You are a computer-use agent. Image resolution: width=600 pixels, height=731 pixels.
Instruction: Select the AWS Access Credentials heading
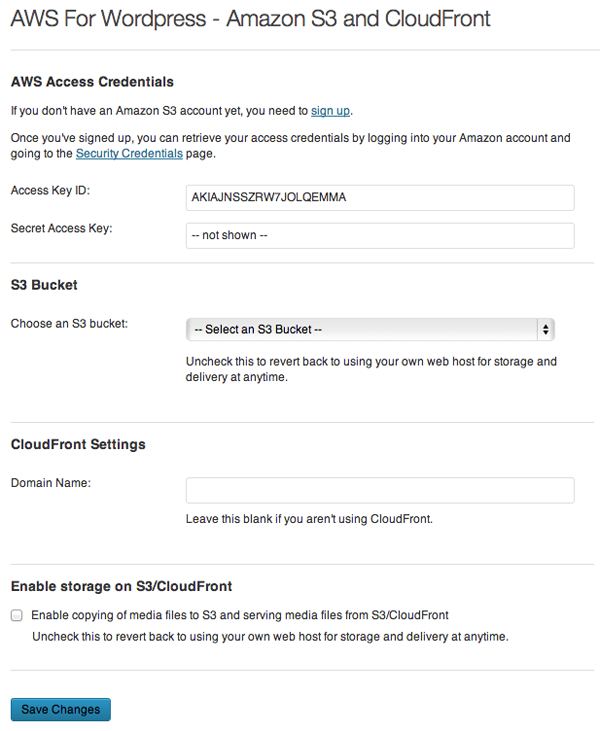coord(92,82)
